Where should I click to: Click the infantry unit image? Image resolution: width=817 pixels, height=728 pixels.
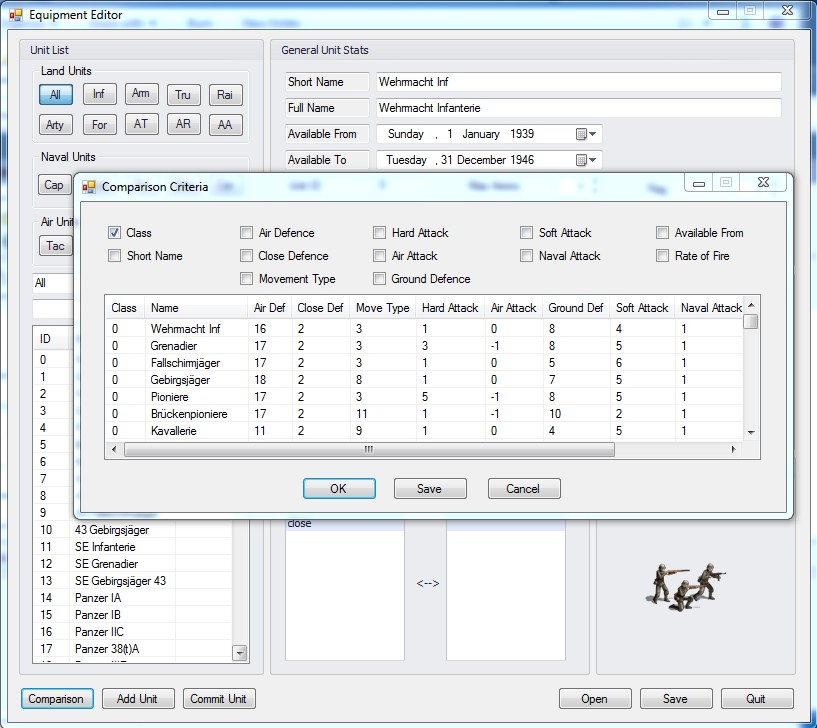tap(686, 586)
